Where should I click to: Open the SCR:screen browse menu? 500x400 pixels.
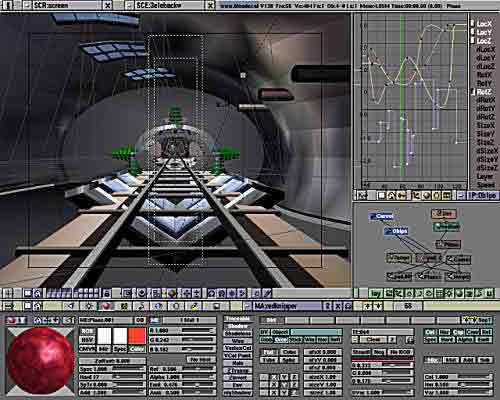pos(28,5)
